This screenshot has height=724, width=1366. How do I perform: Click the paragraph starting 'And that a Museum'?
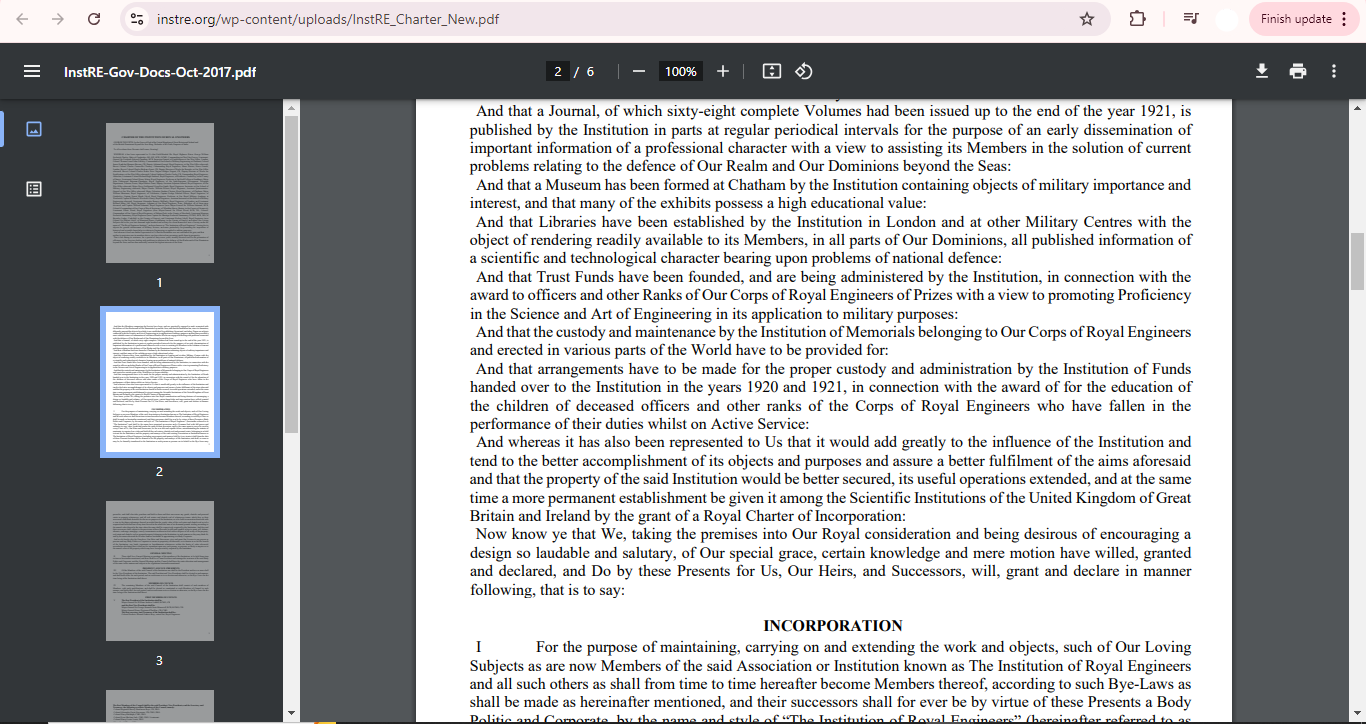(x=831, y=194)
